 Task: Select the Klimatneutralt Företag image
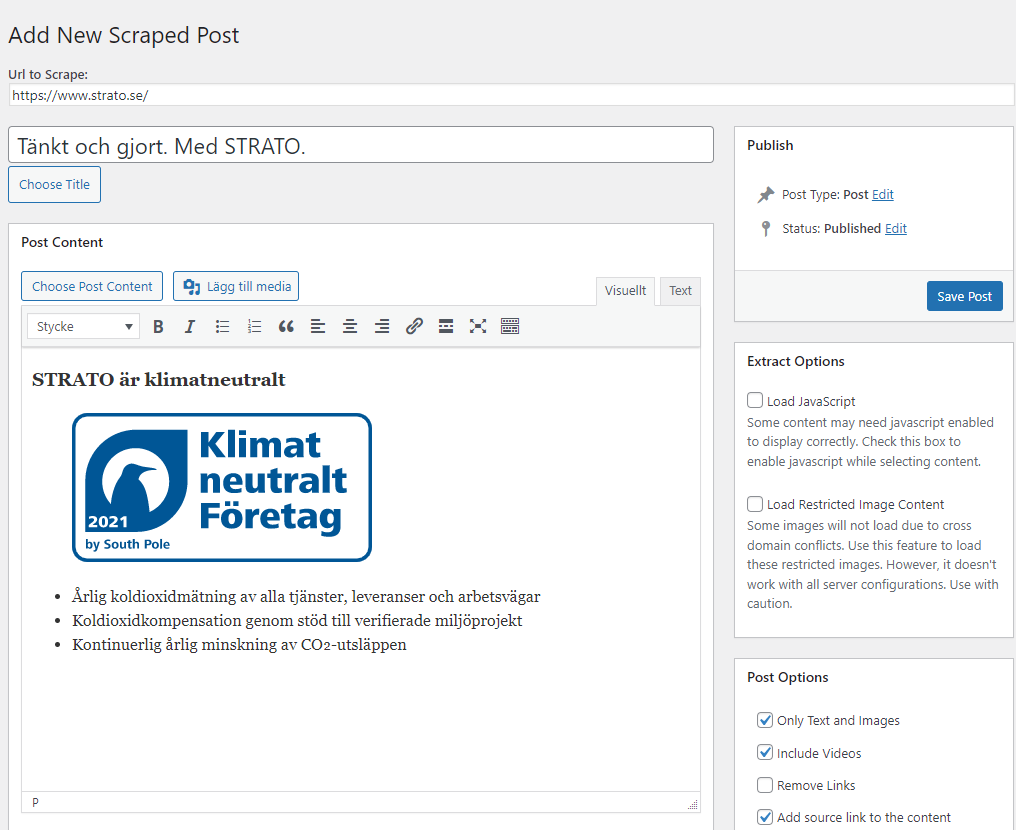[x=222, y=487]
